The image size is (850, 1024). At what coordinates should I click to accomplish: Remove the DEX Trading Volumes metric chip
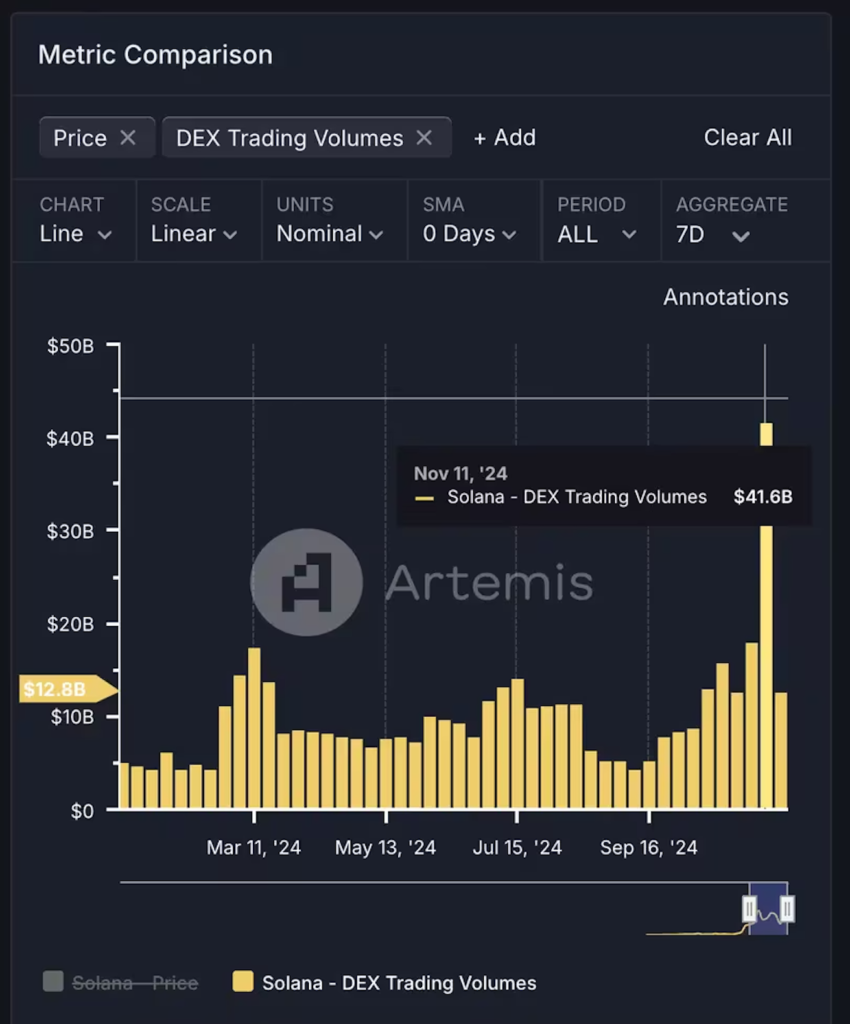click(x=424, y=138)
